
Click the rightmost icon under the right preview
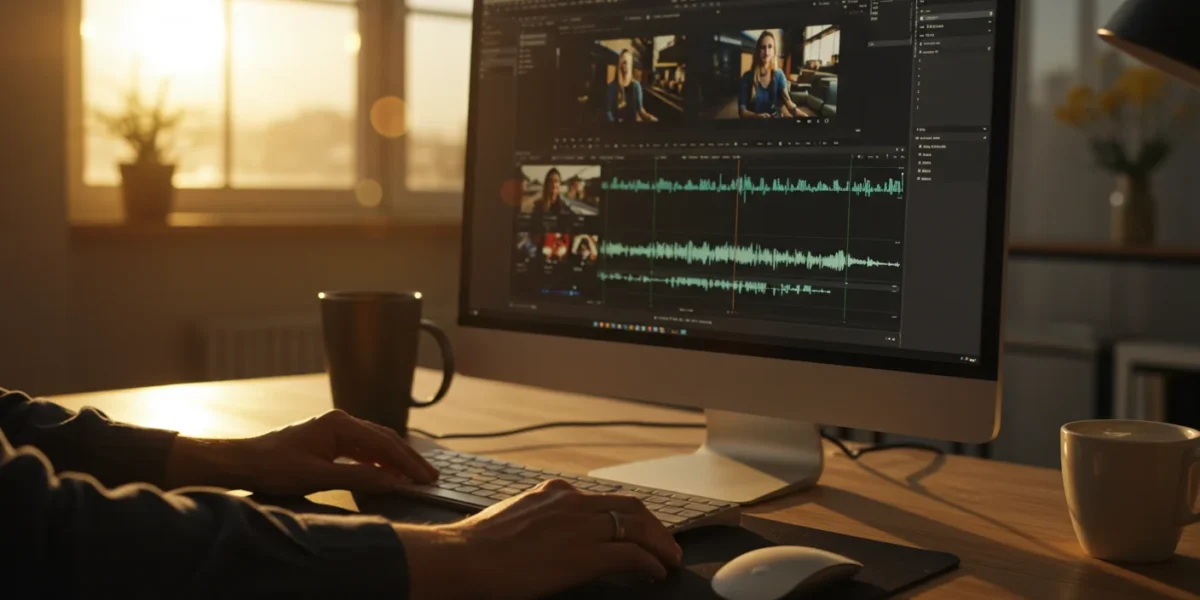click(x=826, y=120)
